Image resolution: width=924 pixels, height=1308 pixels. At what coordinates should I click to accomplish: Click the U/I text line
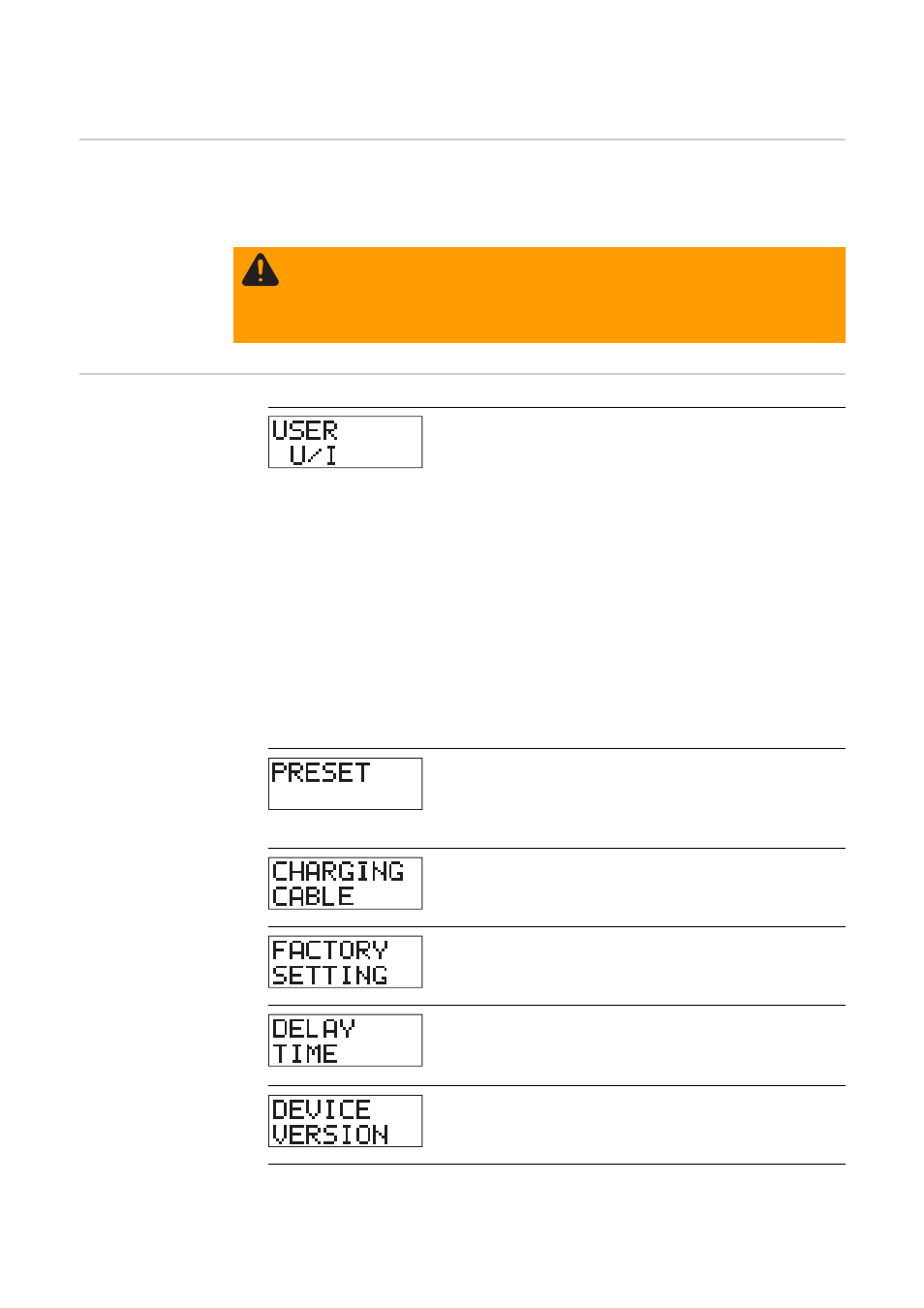(313, 454)
